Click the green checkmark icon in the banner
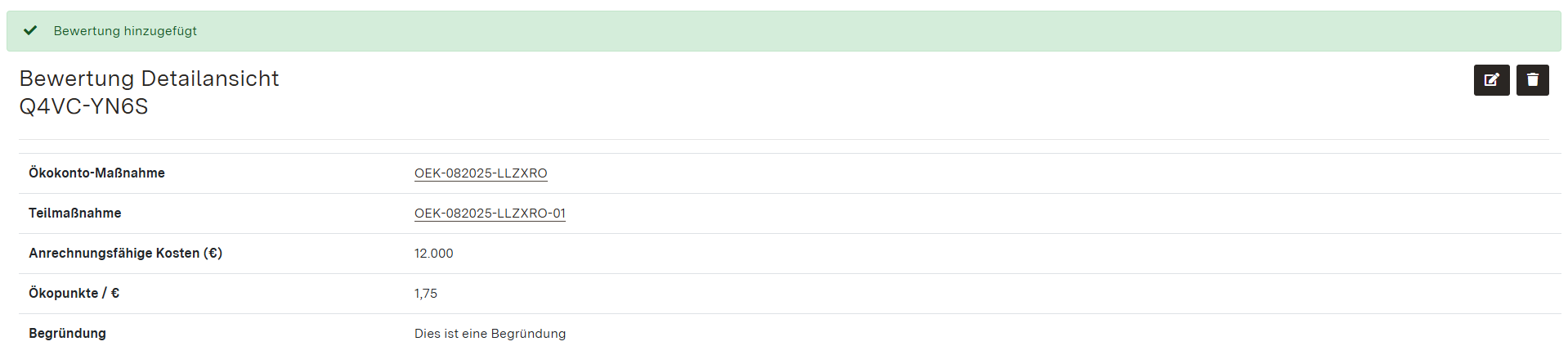Image resolution: width=1568 pixels, height=364 pixels. (x=30, y=30)
